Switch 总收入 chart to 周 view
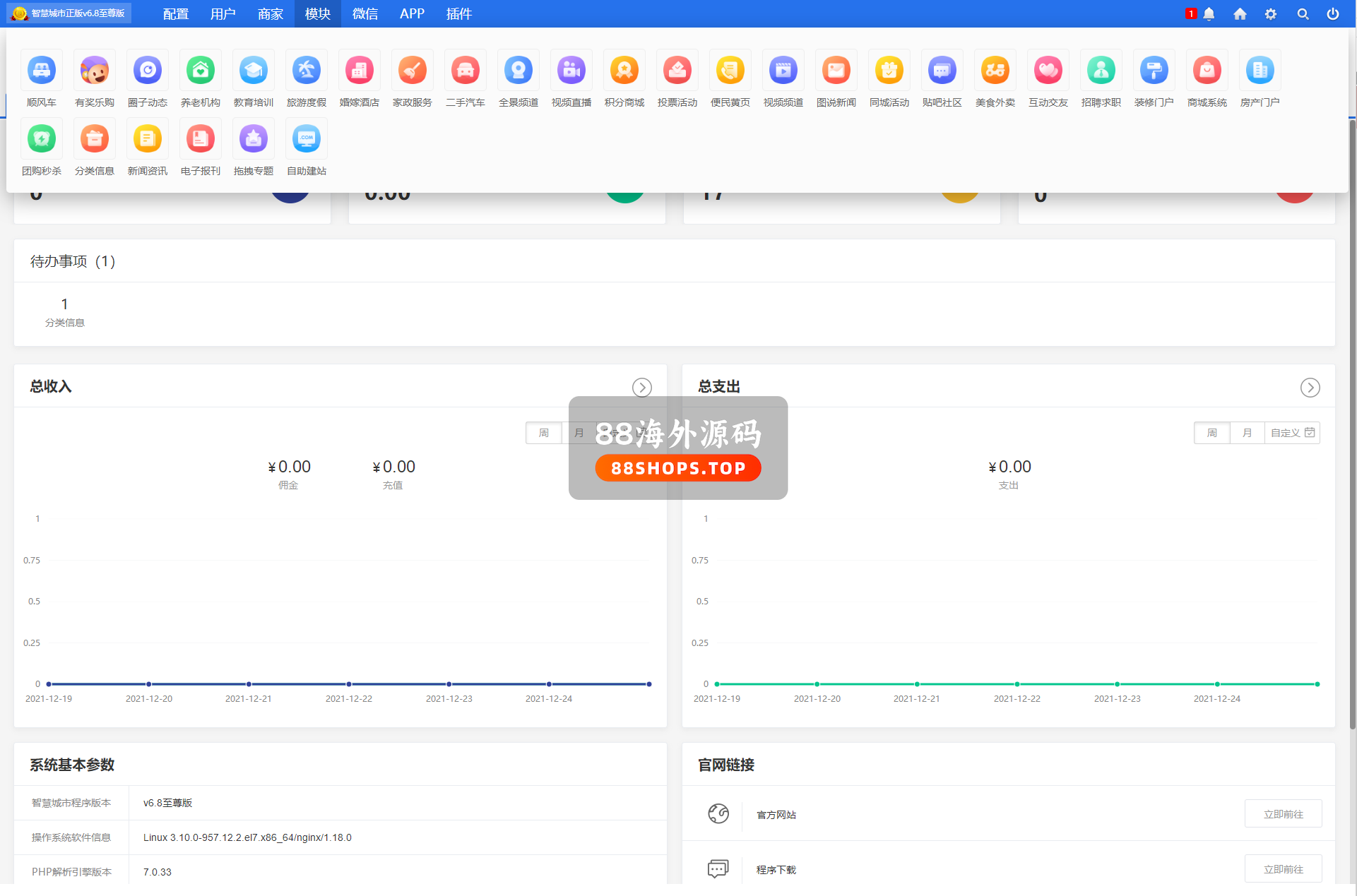The height and width of the screenshot is (896, 1357). pos(543,433)
